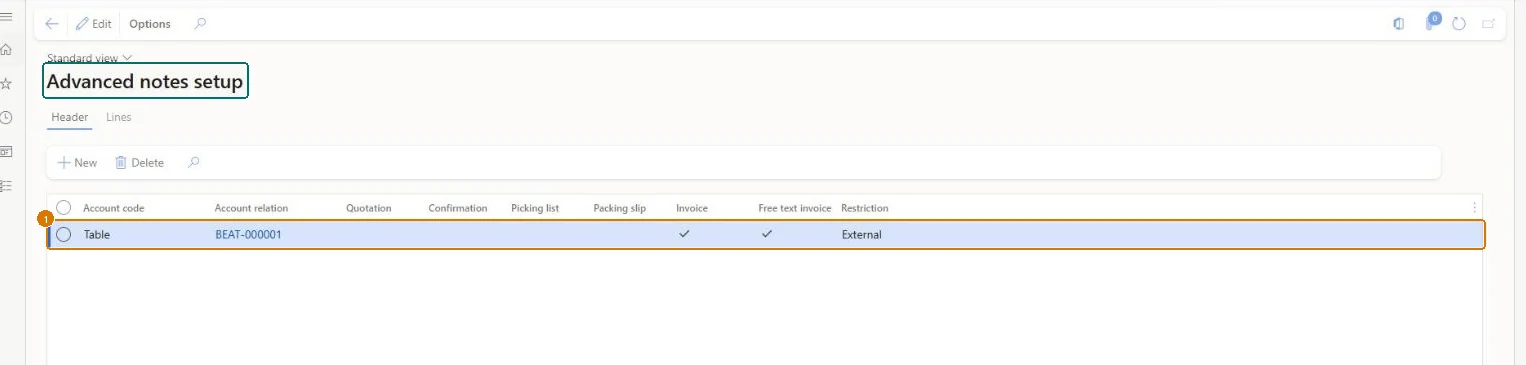This screenshot has height=365, width=1526.
Task: Go back using the back arrow icon
Action: 52,24
